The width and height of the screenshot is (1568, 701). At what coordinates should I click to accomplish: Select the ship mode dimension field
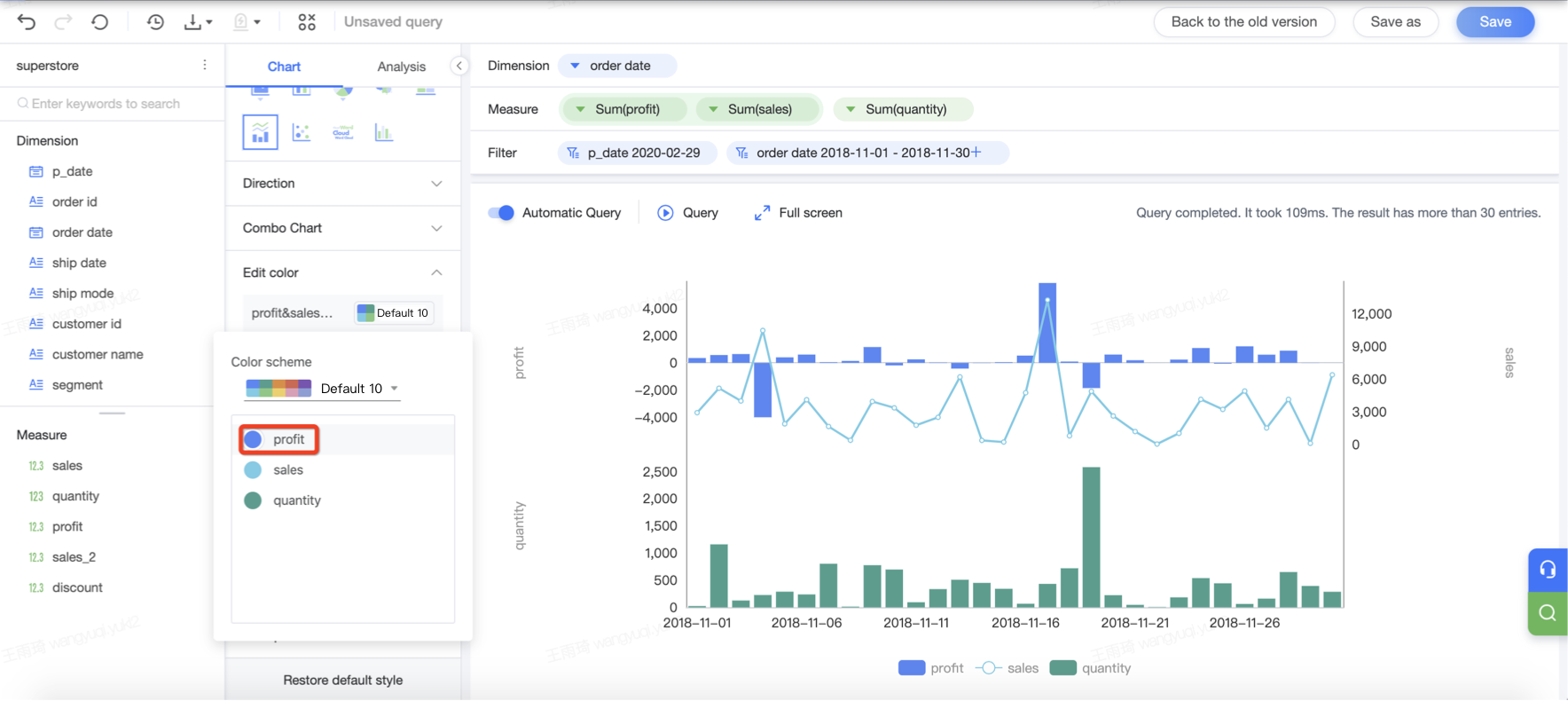(82, 293)
